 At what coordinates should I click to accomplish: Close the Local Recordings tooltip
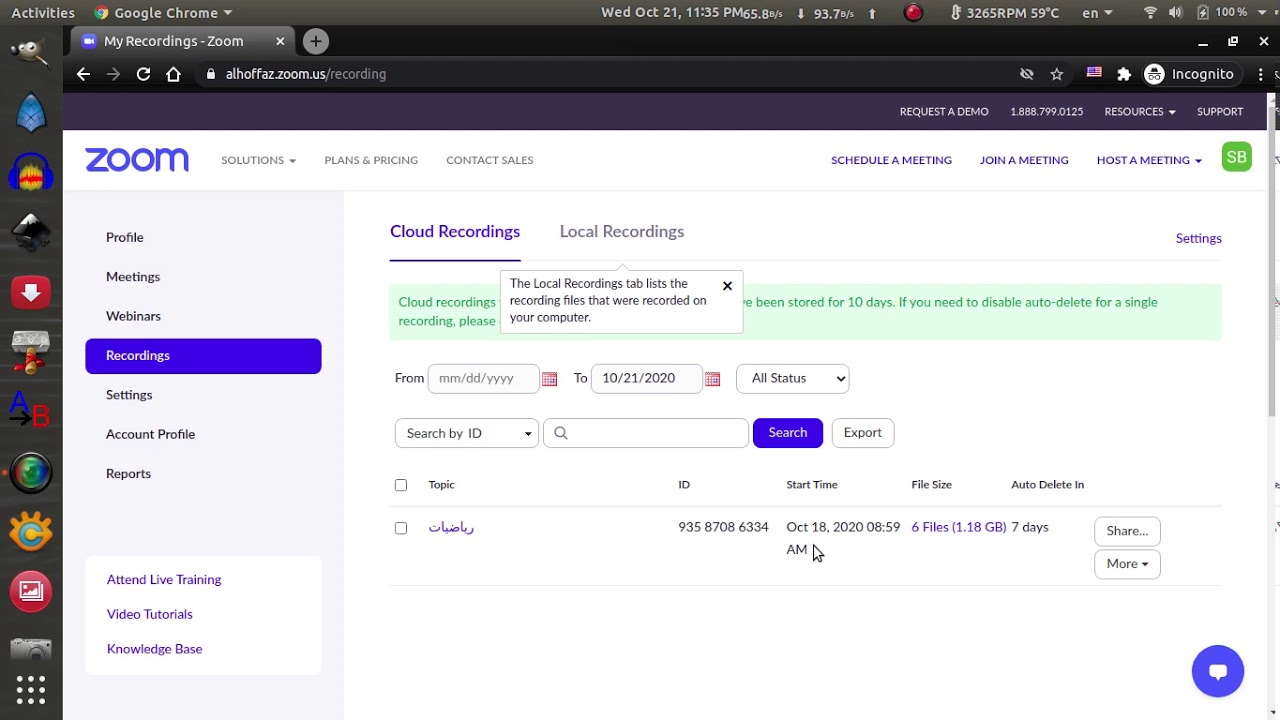[x=727, y=286]
